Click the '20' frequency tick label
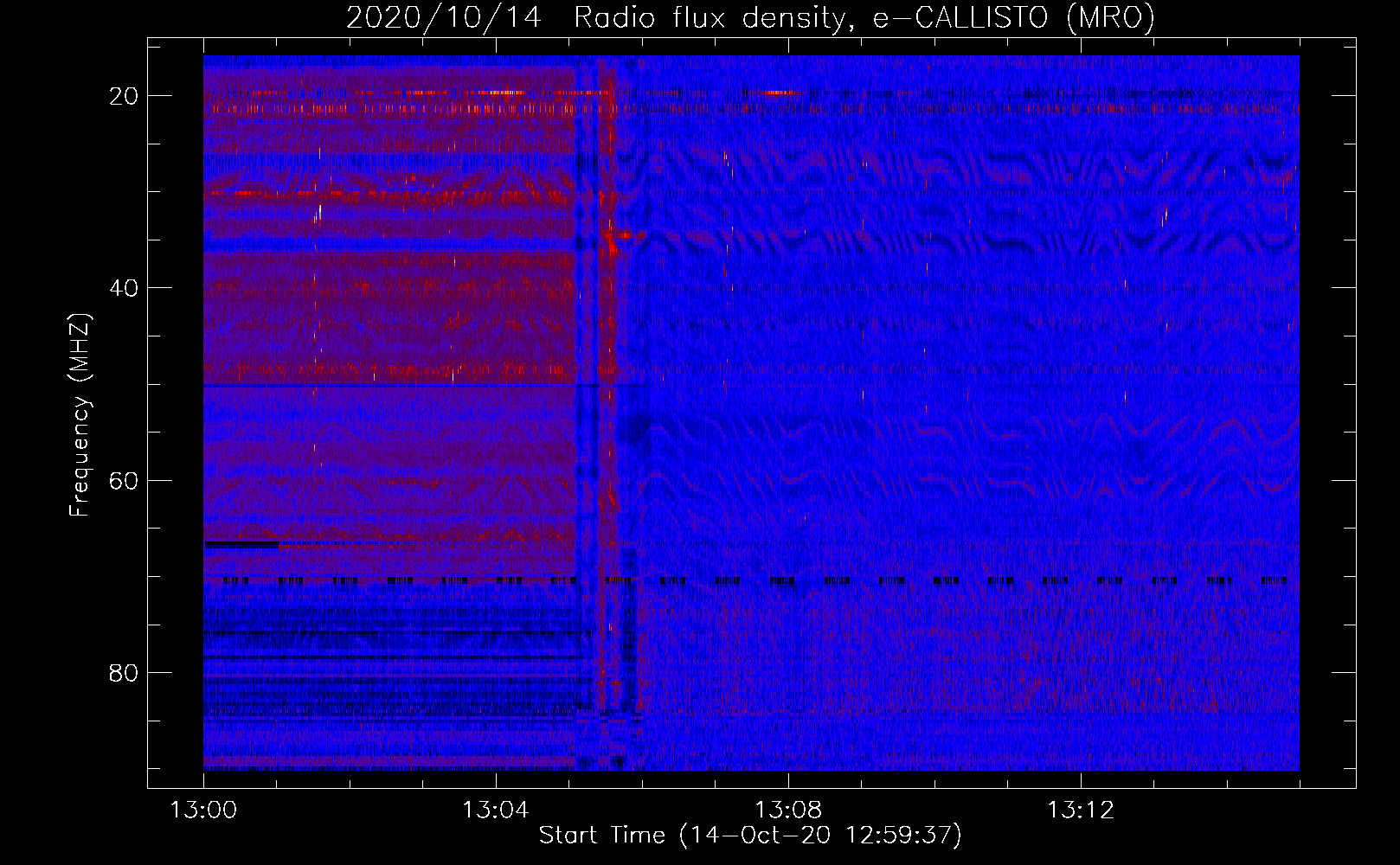Viewport: 1400px width, 865px height. coord(124,96)
